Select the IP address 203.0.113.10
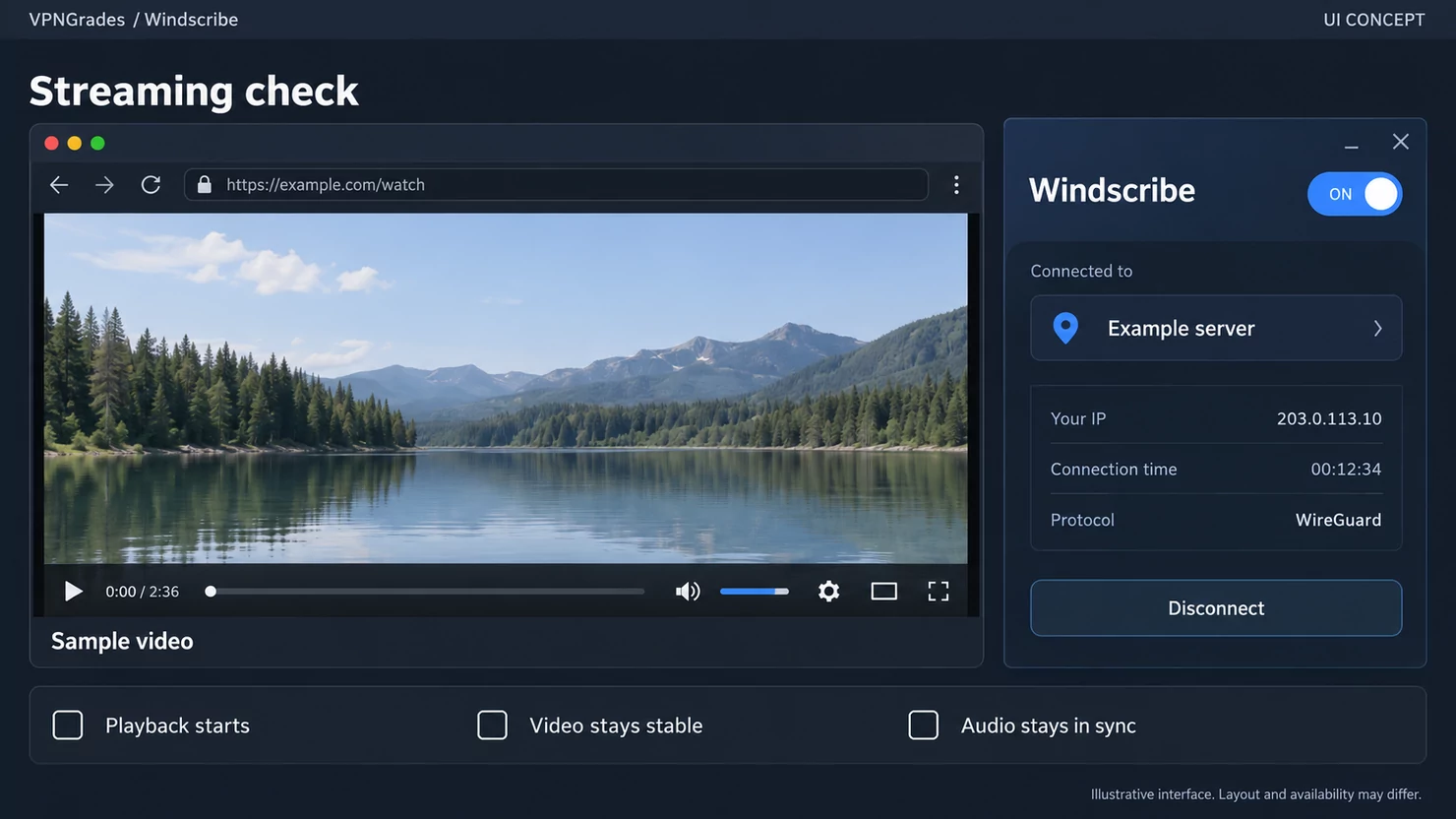Screen dimensions: 1456x819 [1329, 418]
